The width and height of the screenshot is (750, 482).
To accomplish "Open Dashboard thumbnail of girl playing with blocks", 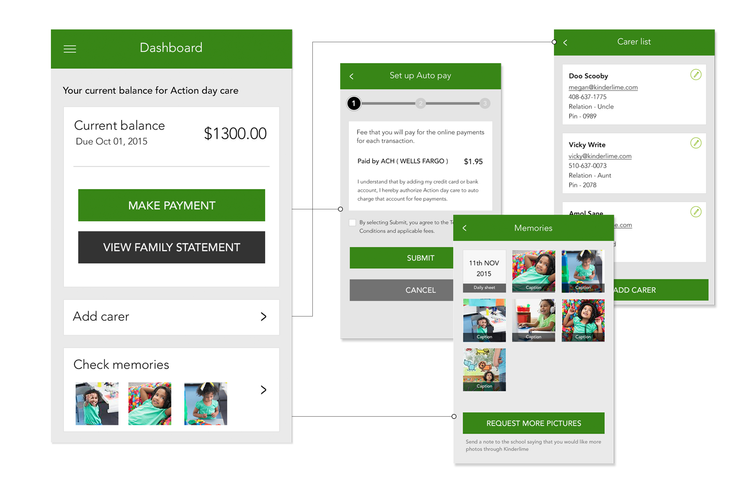I will [206, 404].
